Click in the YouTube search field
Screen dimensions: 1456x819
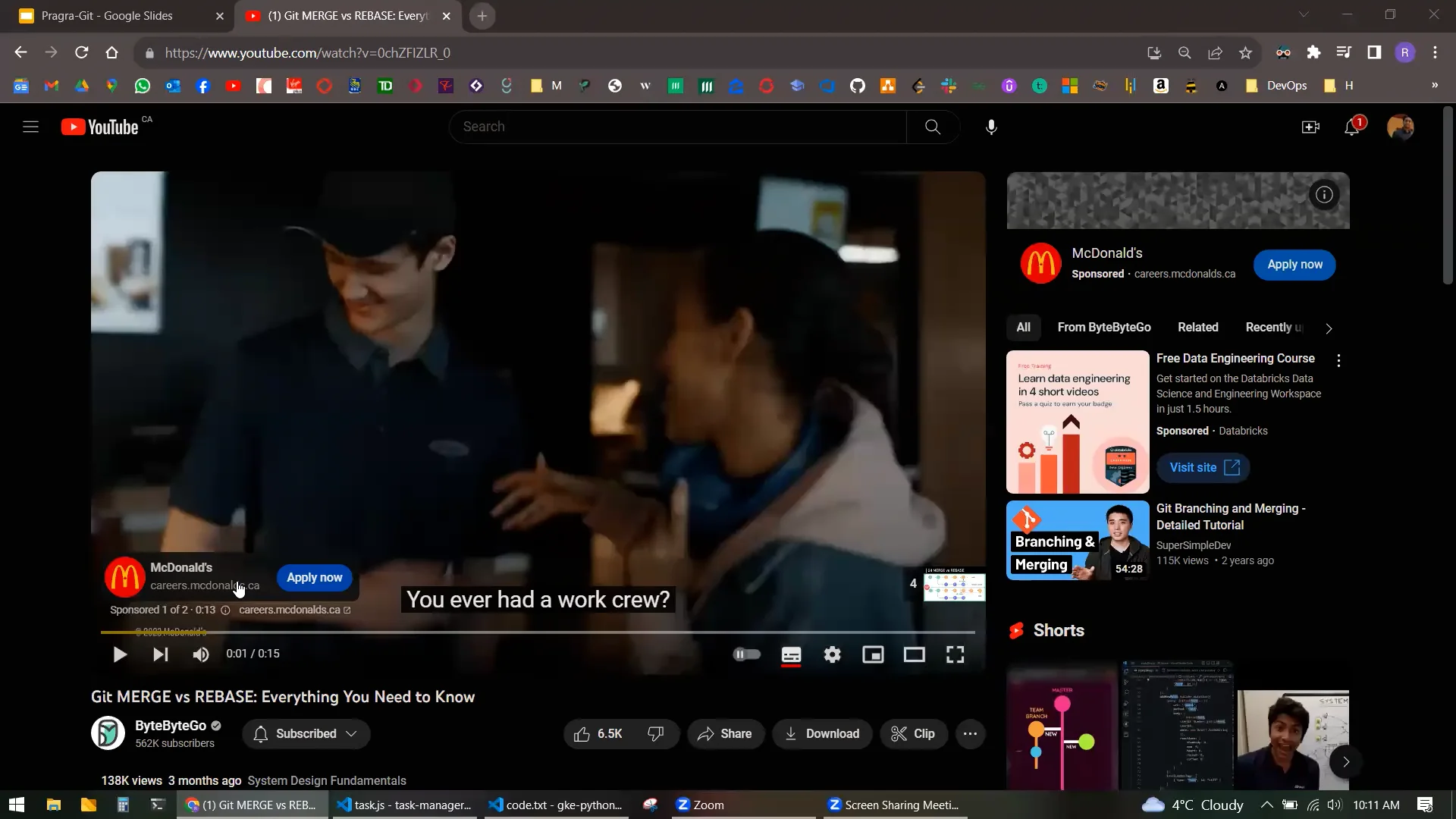point(678,127)
